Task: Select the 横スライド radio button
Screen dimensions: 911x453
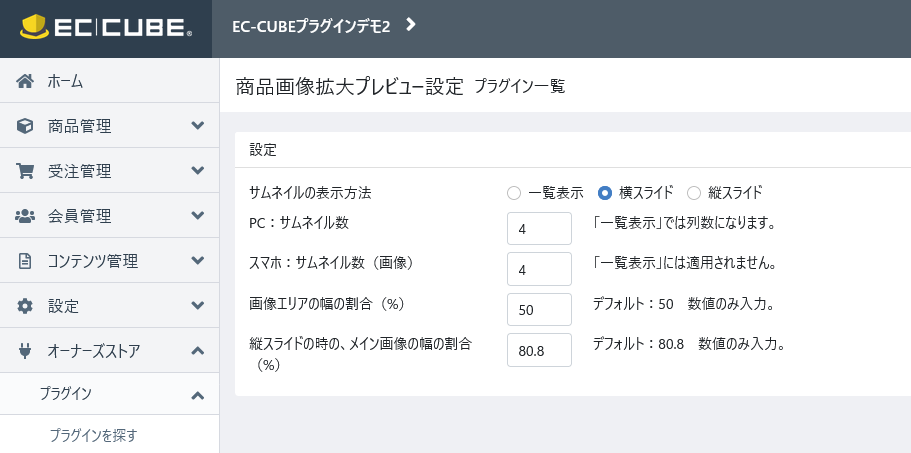Action: pos(605,193)
